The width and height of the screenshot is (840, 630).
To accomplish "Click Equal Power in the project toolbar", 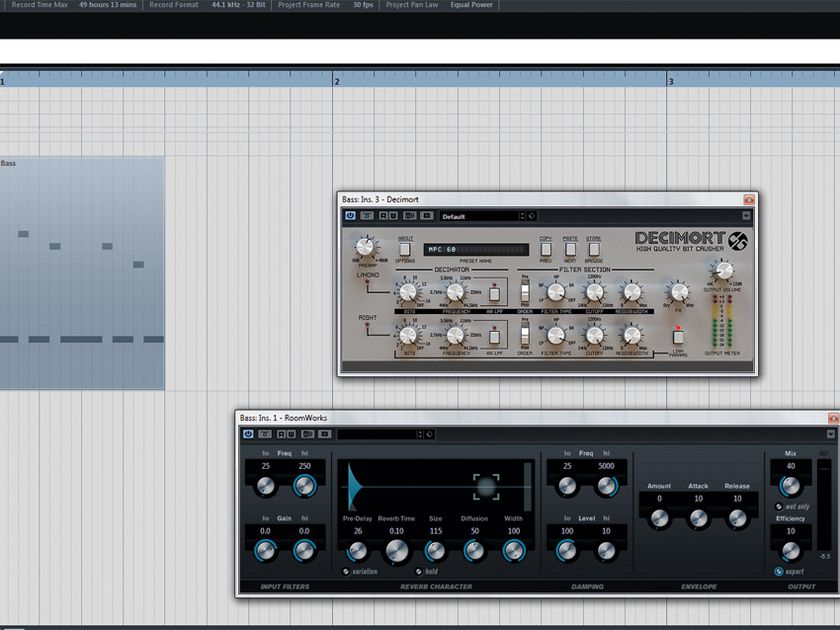I will coord(471,5).
